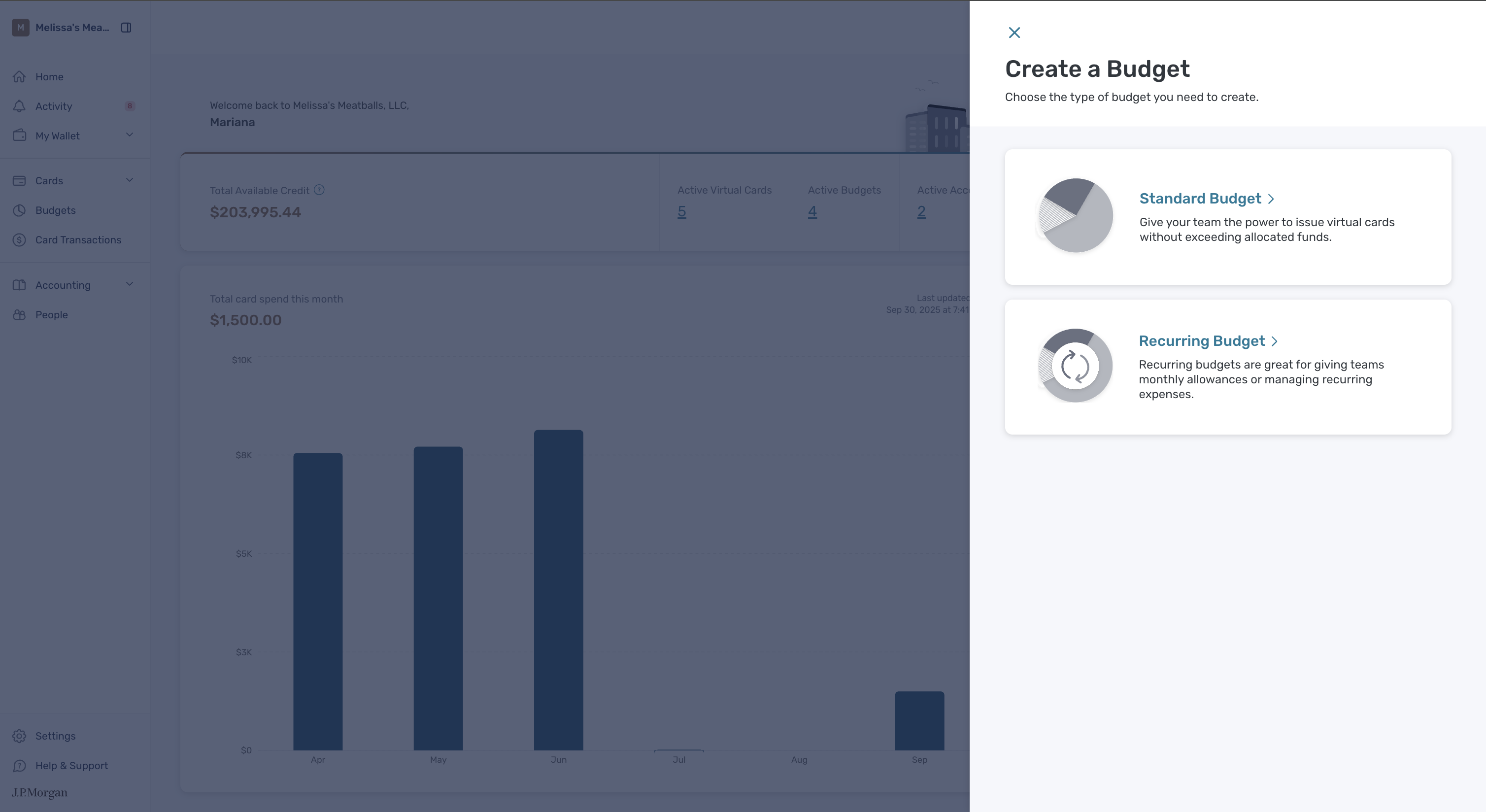The width and height of the screenshot is (1486, 812).
Task: Click the Activity bell icon
Action: click(x=20, y=106)
